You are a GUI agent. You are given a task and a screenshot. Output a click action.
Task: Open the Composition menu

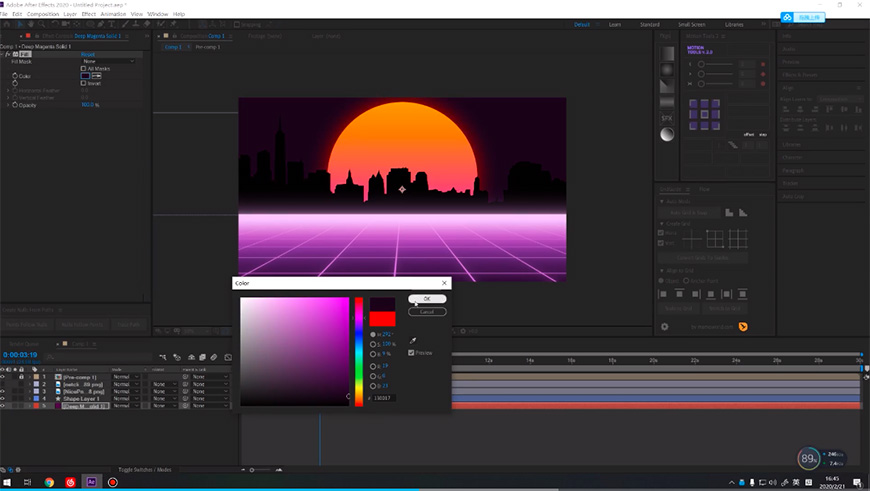click(x=43, y=14)
